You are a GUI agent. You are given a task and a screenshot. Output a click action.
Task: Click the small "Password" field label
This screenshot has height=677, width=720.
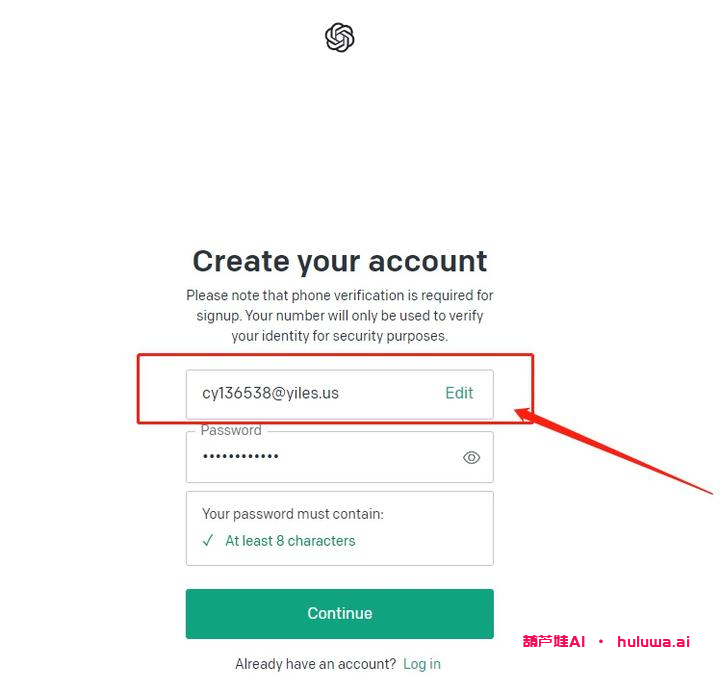pyautogui.click(x=231, y=431)
